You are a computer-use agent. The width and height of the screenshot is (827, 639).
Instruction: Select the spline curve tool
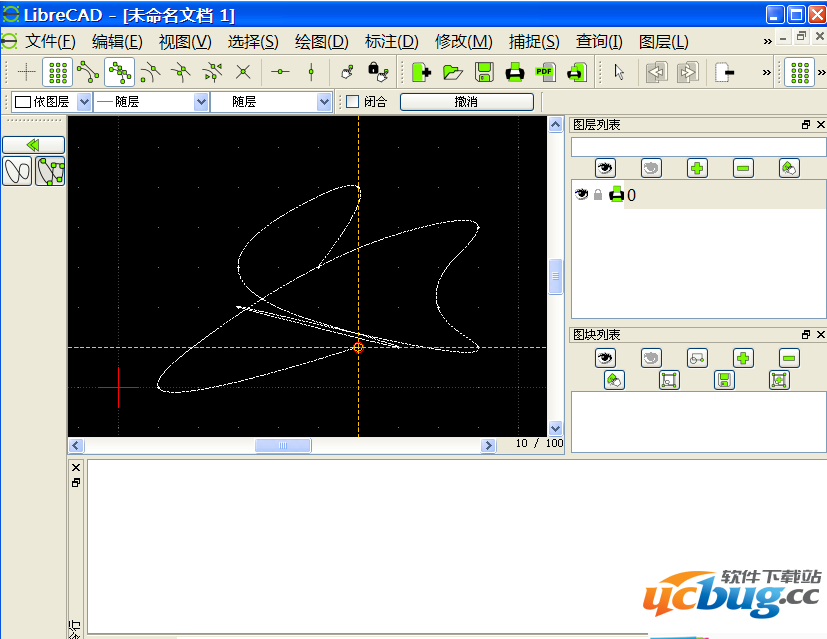pos(17,171)
